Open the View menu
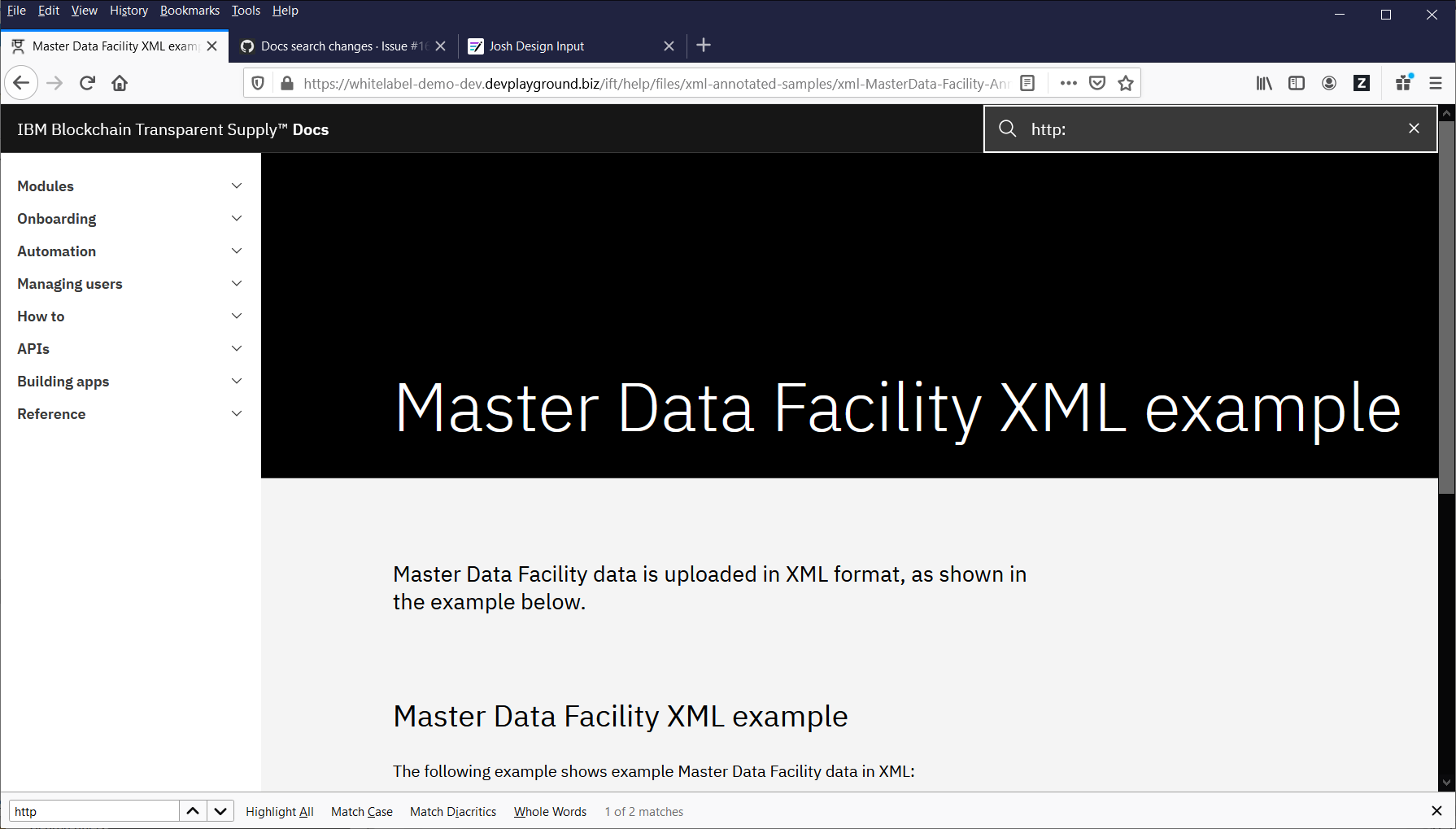This screenshot has height=829, width=1456. (85, 11)
